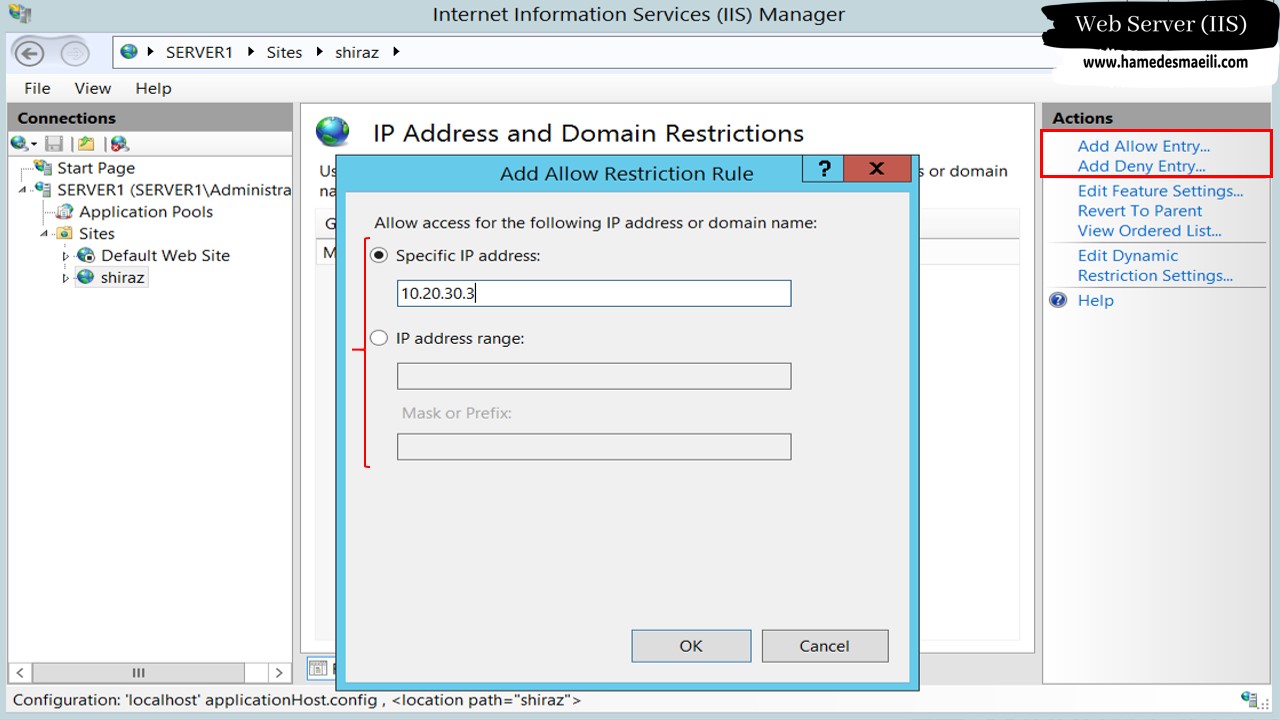Click Sites in the address breadcrumb
This screenshot has width=1280, height=720.
click(x=284, y=52)
